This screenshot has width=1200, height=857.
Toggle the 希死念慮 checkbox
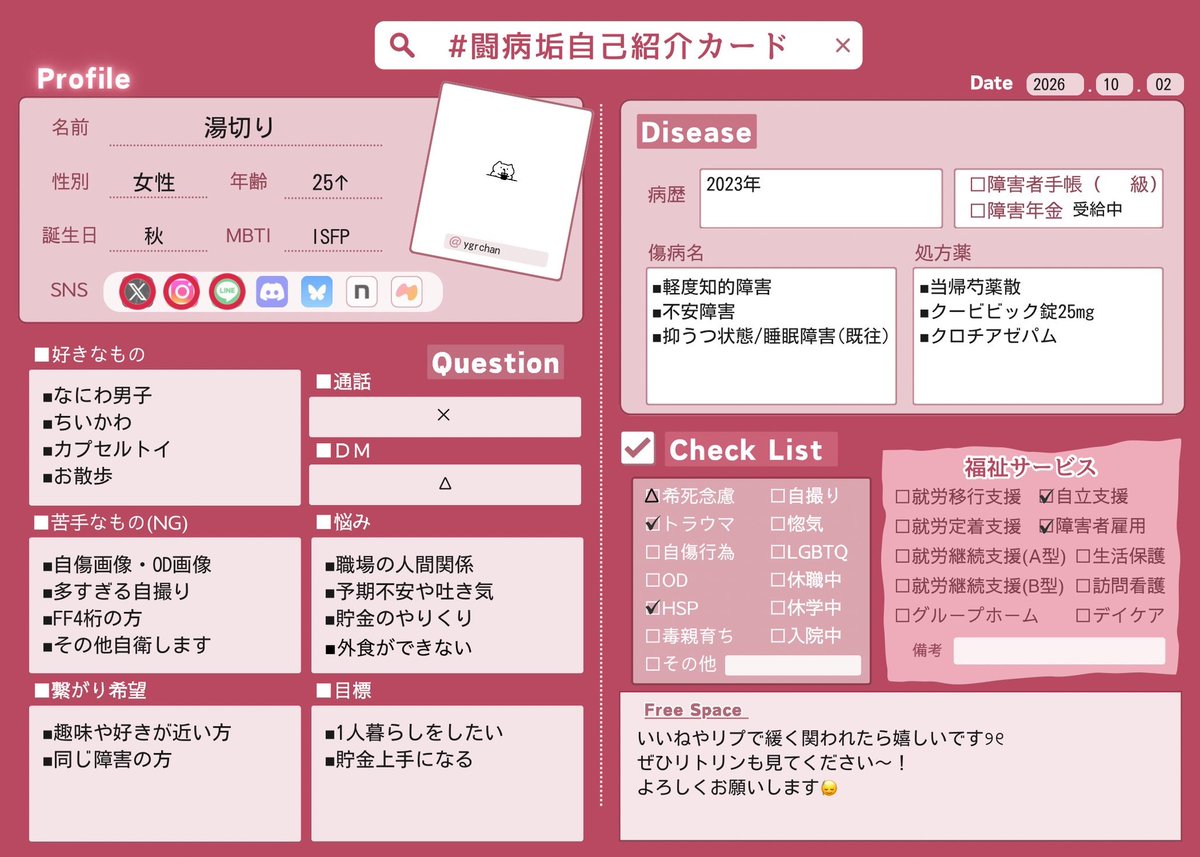point(652,495)
